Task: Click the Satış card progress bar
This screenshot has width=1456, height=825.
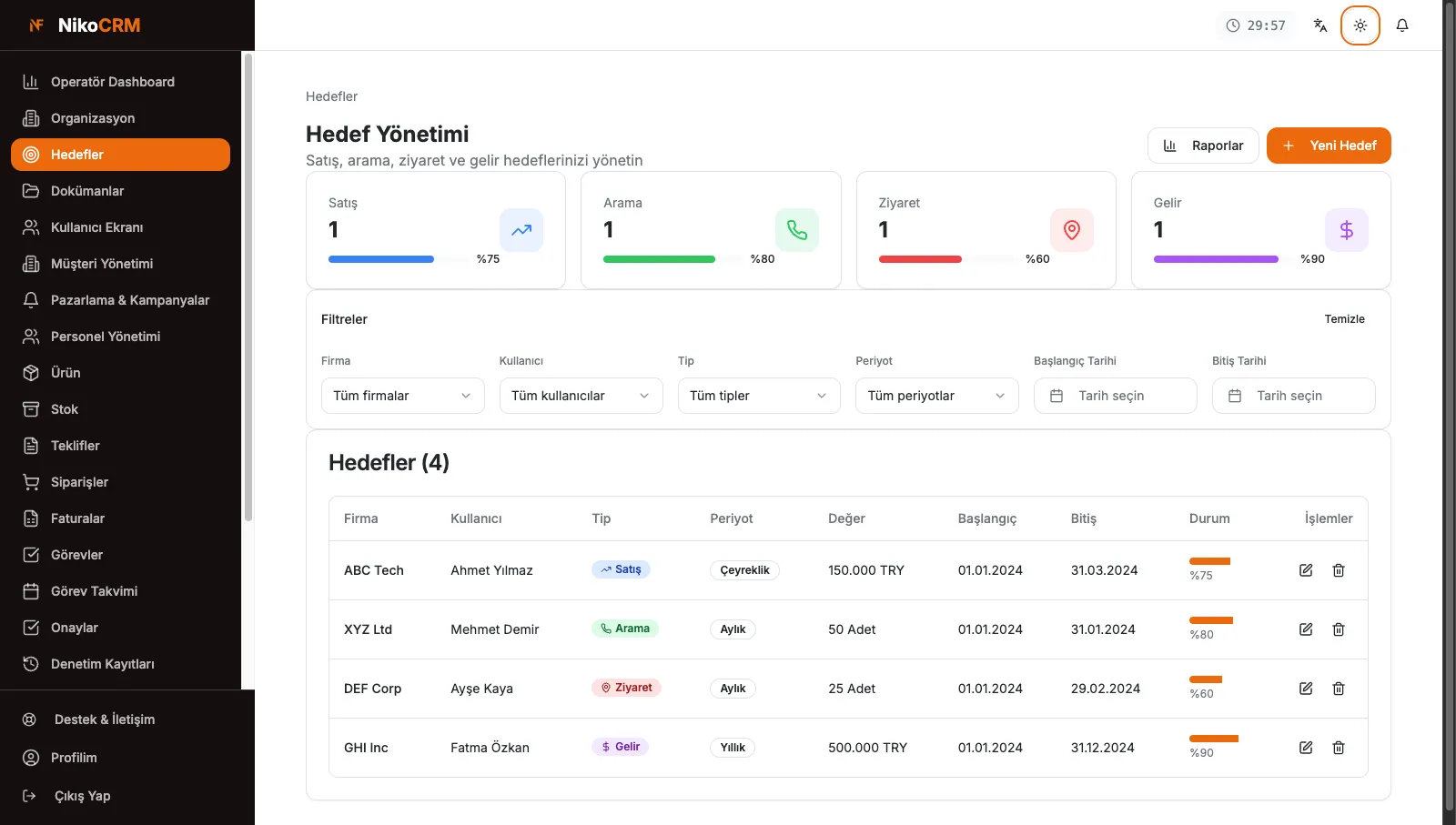Action: 397,259
